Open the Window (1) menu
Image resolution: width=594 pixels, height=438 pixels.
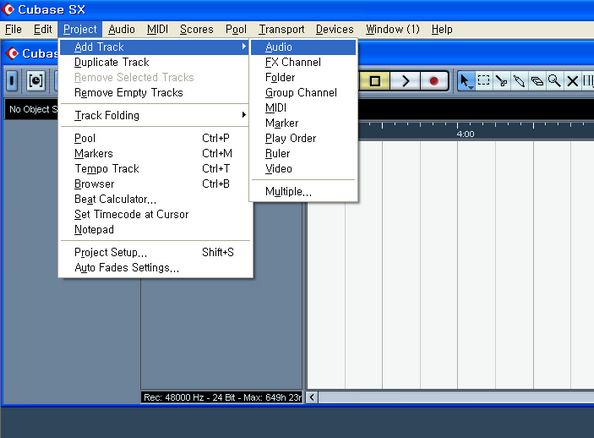click(x=392, y=29)
